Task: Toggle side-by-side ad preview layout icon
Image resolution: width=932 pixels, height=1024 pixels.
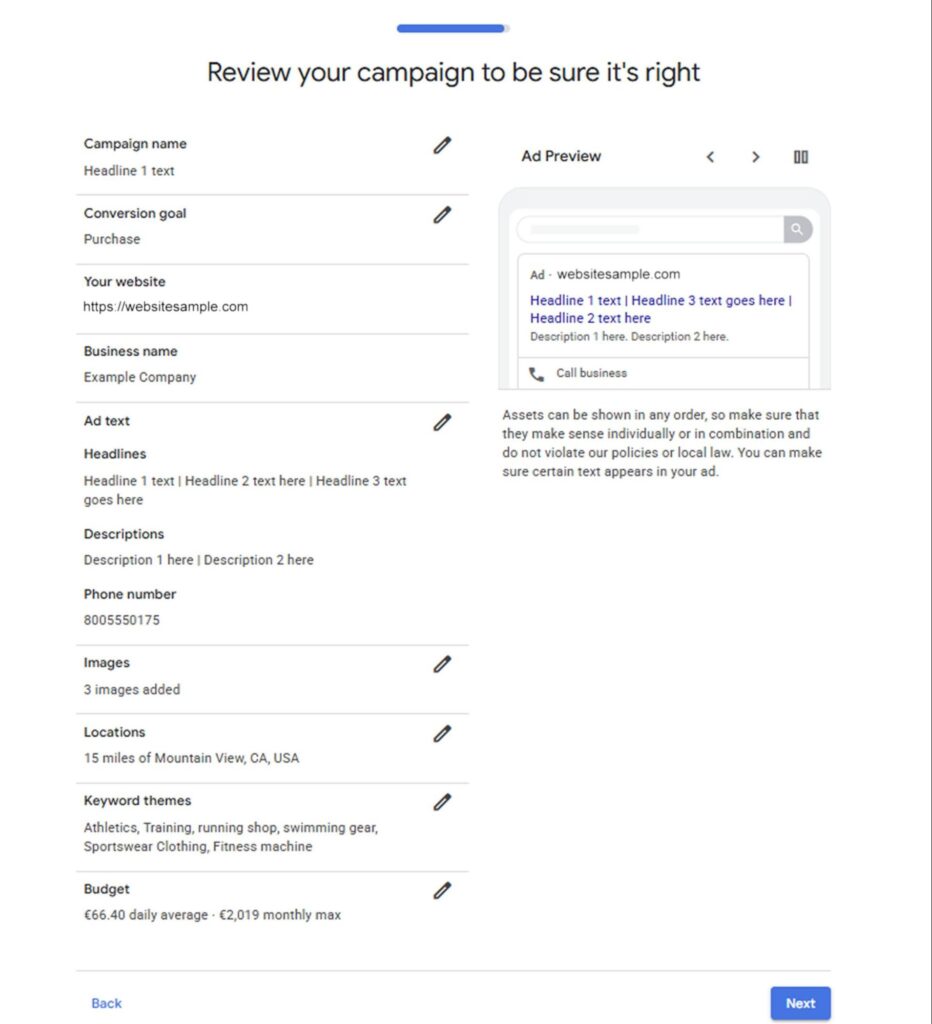Action: 801,157
